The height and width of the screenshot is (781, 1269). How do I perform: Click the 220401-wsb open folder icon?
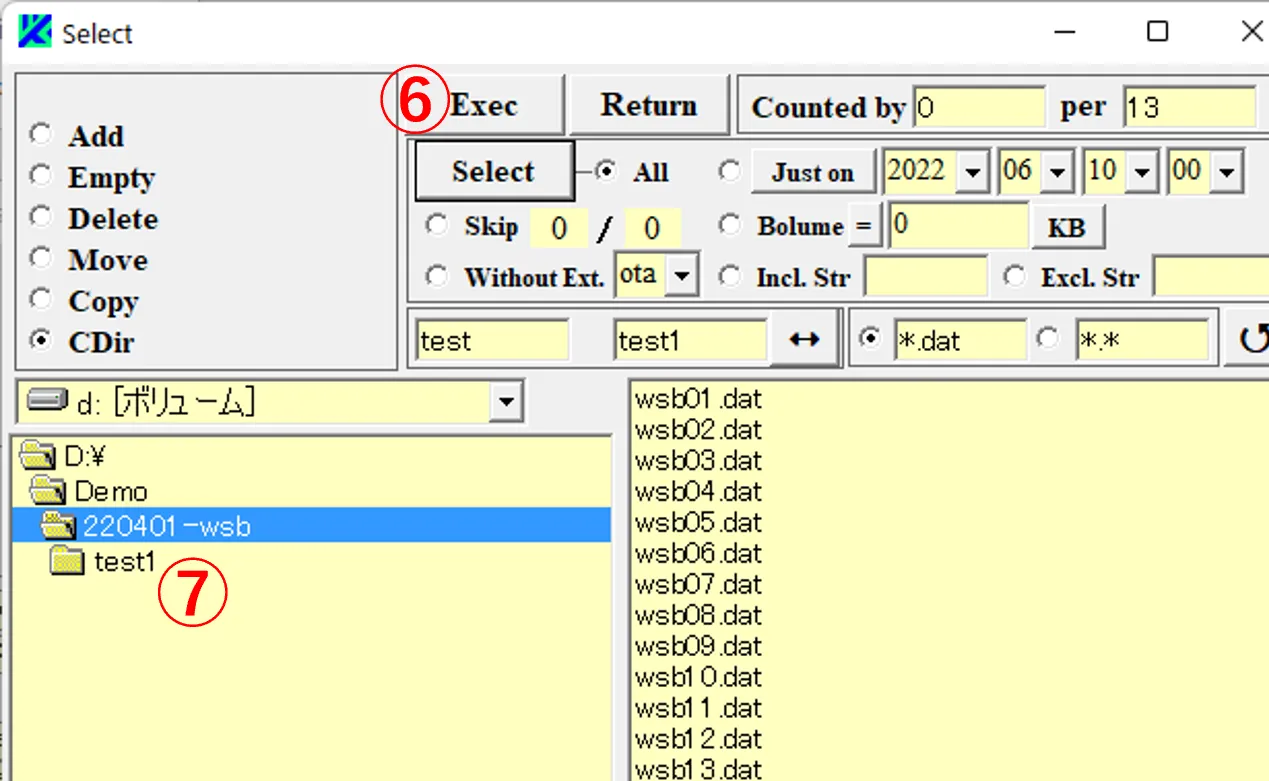point(59,525)
